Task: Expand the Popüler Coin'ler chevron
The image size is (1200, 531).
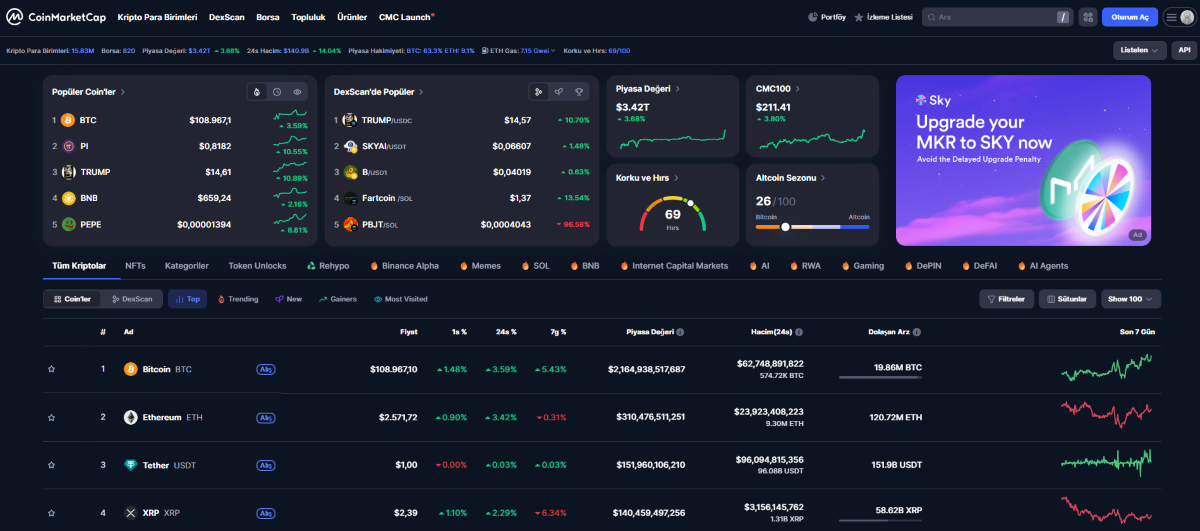Action: 123,92
